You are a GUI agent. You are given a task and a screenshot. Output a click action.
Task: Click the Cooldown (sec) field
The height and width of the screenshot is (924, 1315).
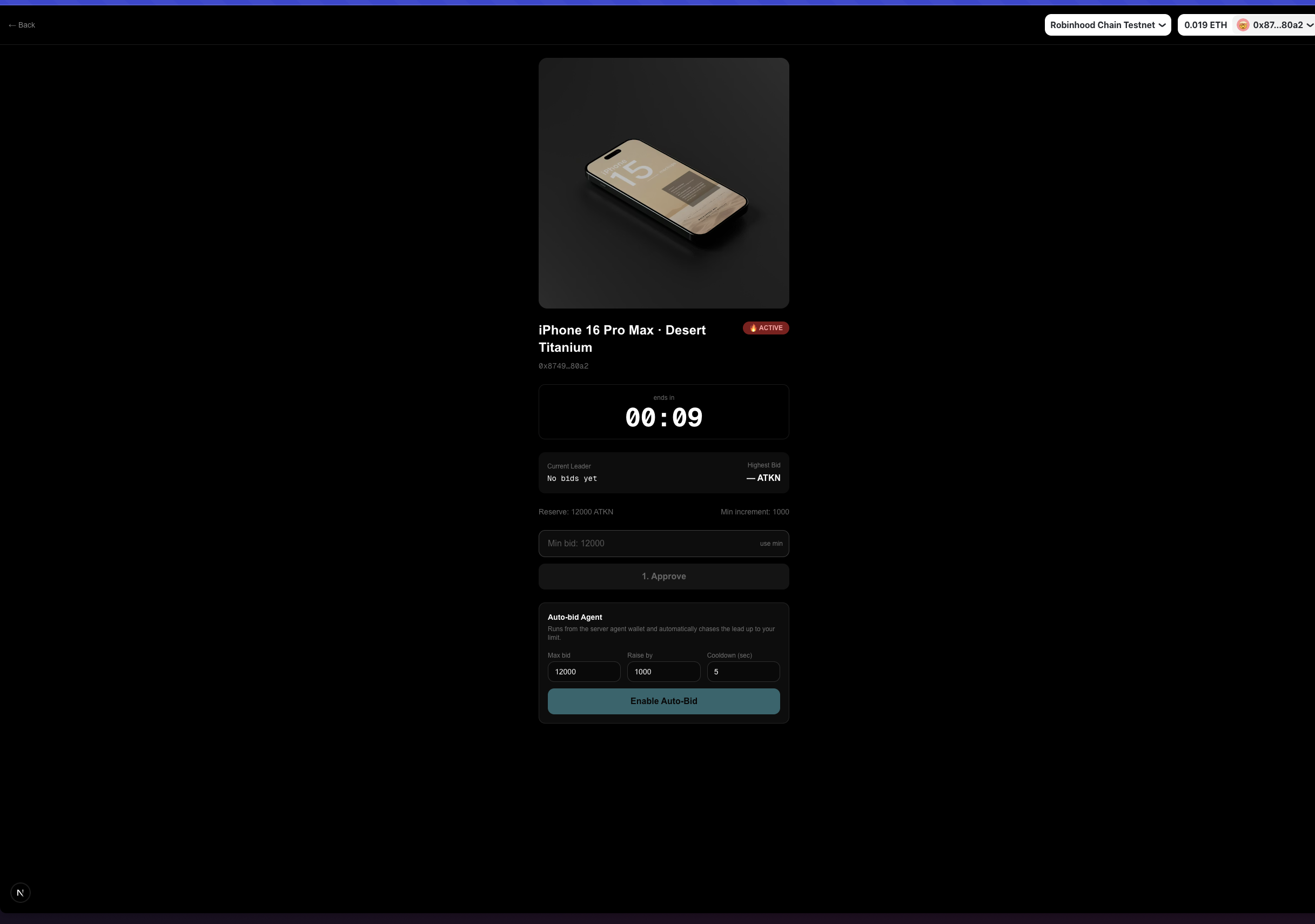point(742,671)
